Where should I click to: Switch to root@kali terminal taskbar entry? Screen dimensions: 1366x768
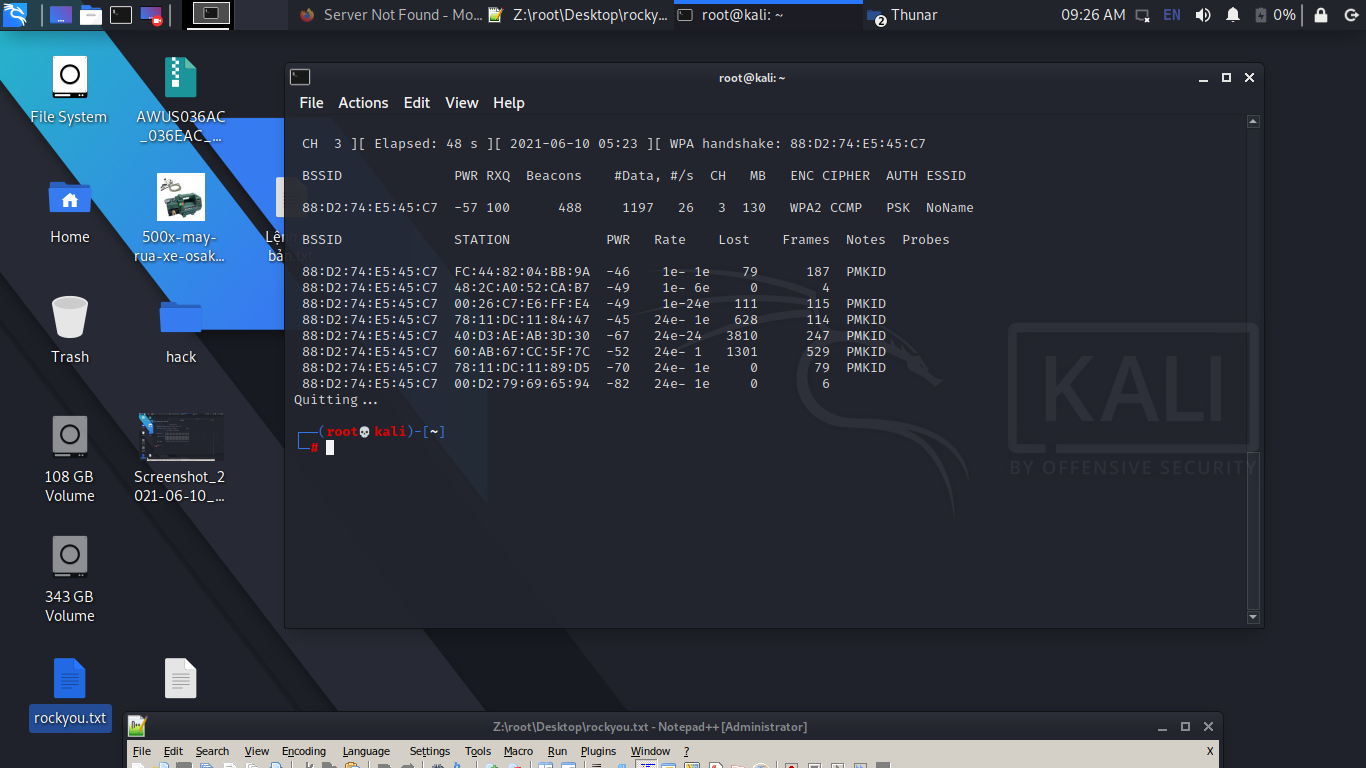tap(767, 15)
